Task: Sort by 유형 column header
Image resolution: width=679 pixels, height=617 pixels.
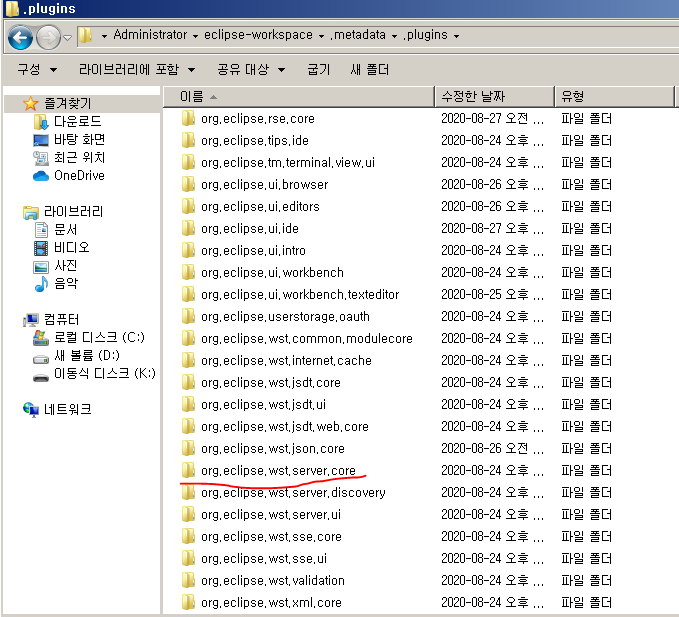Action: point(614,97)
